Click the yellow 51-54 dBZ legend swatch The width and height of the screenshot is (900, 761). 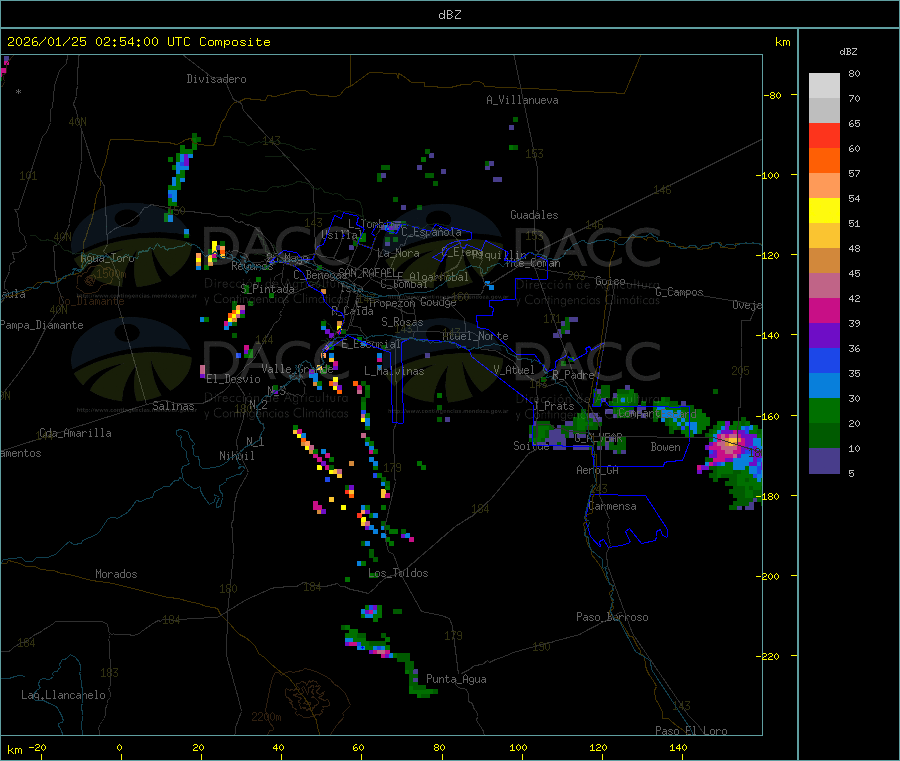tap(824, 211)
